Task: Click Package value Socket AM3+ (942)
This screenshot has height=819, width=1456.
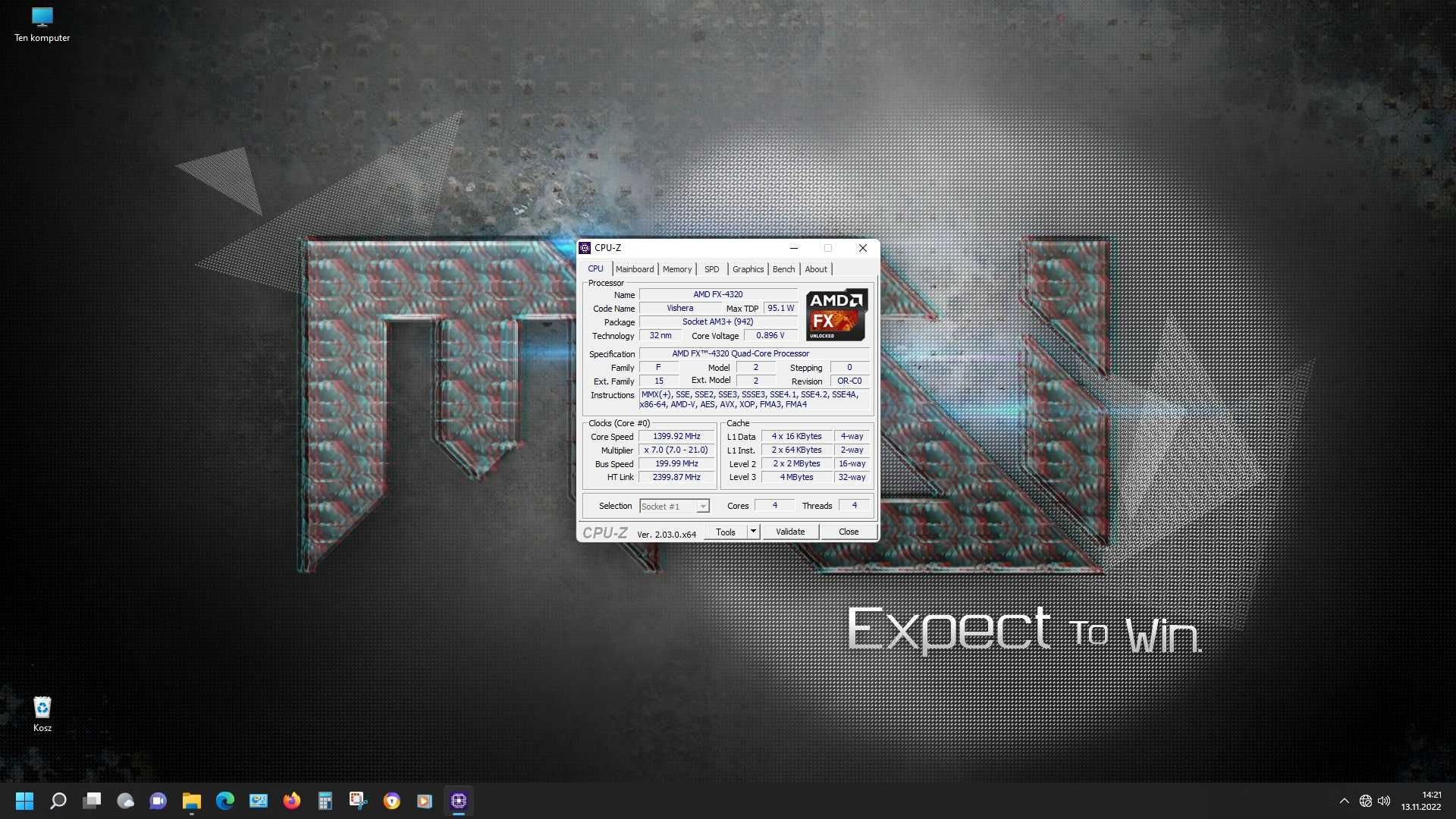Action: (x=718, y=322)
